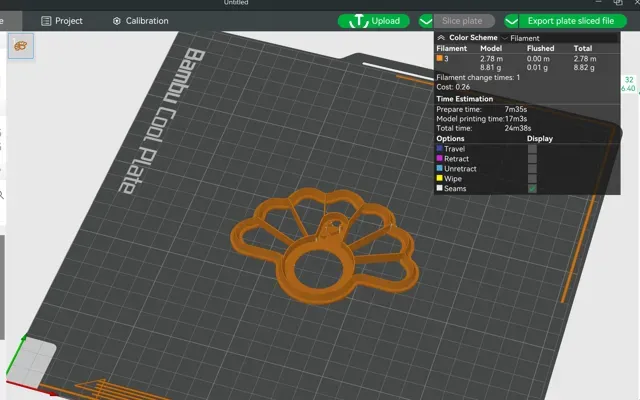Toggle the Unretract display checkbox
Image resolution: width=640 pixels, height=400 pixels.
point(532,169)
